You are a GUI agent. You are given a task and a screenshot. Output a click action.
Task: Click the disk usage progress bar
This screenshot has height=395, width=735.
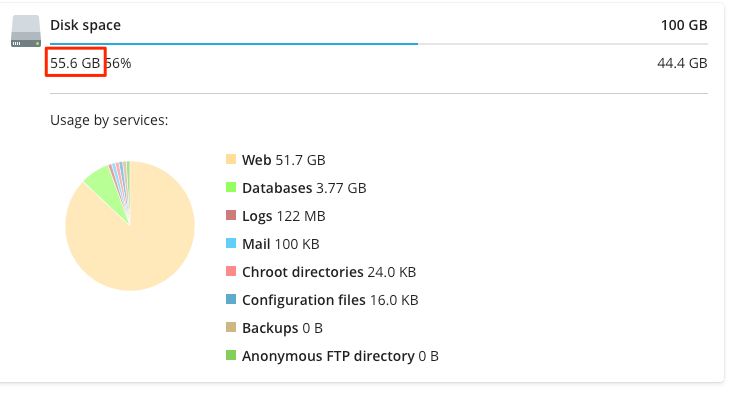379,44
